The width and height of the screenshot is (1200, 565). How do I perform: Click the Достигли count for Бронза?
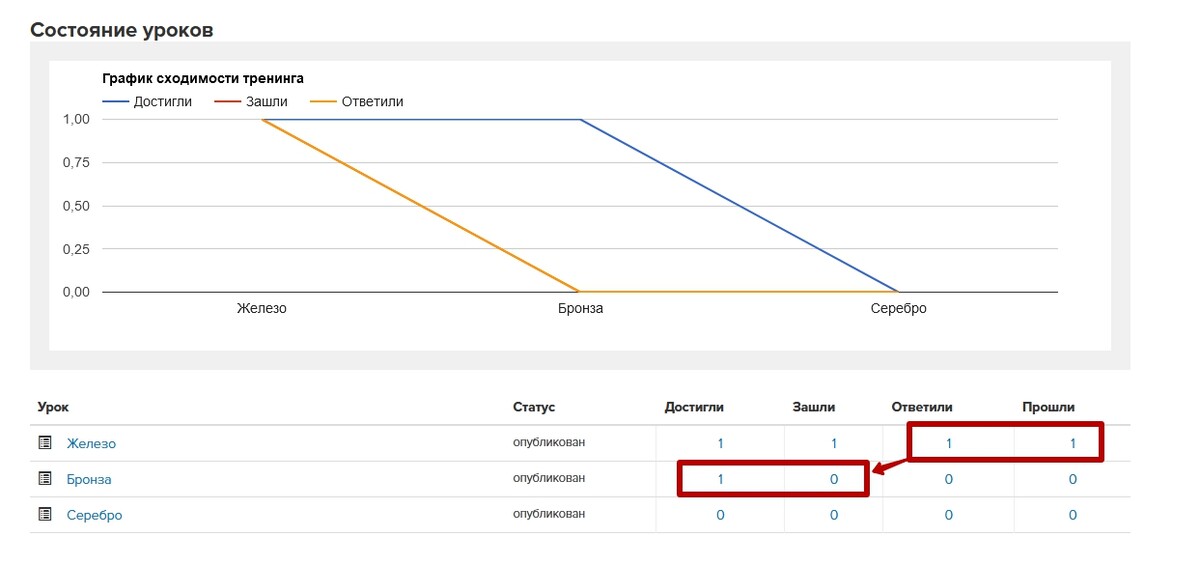pyautogui.click(x=720, y=479)
